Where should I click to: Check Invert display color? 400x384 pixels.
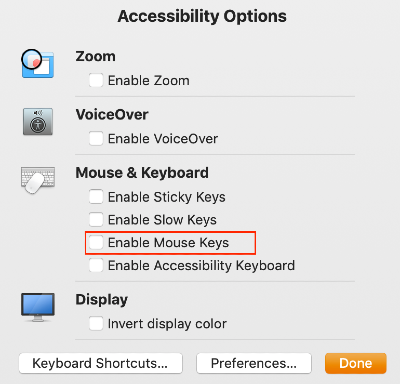(96, 323)
